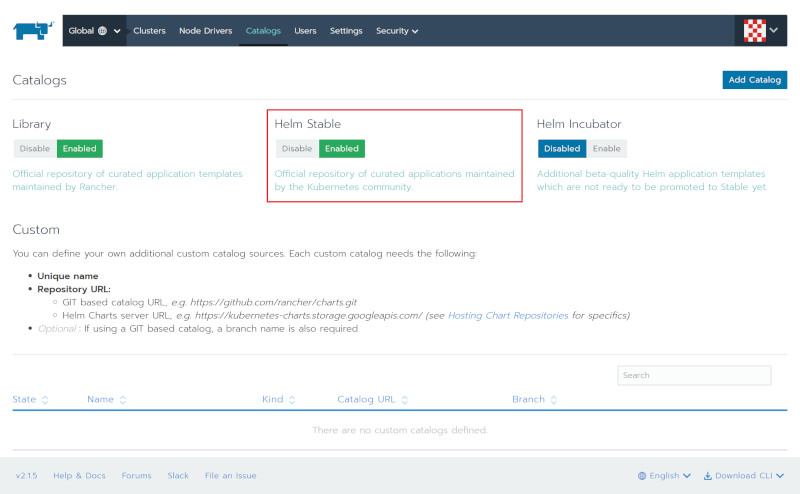800x494 pixels.
Task: Click the Rancher cow logo
Action: click(x=33, y=31)
